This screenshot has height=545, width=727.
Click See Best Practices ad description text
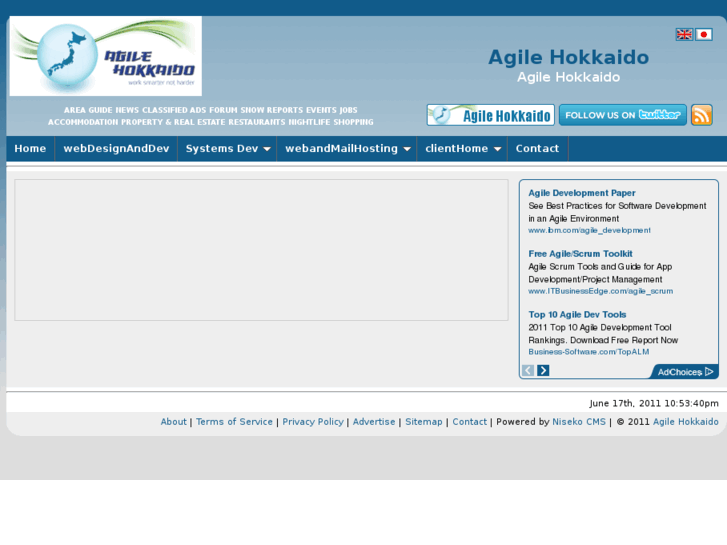(617, 212)
